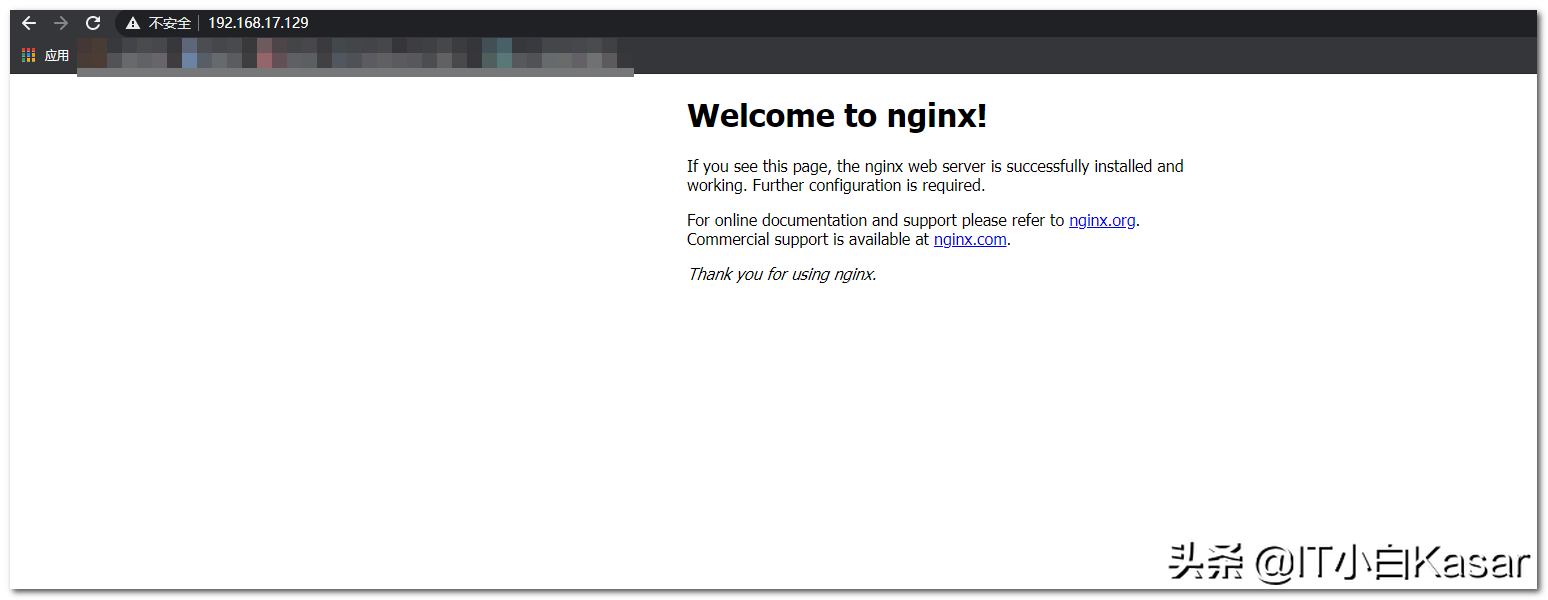Click the 应用 bookmarks label
Image resolution: width=1548 pixels, height=600 pixels.
click(57, 55)
